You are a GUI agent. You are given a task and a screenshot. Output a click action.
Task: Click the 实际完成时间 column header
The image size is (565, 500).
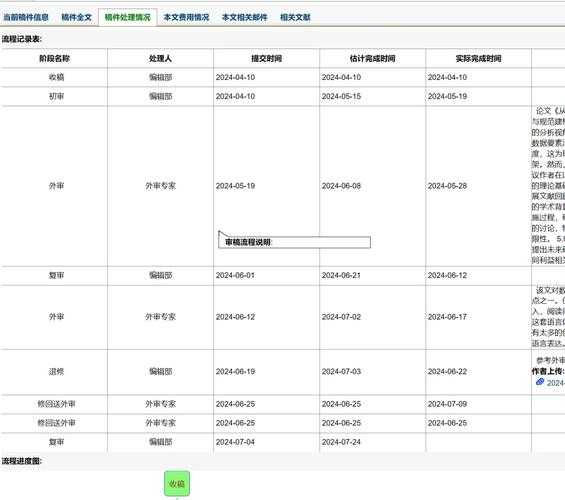coord(478,58)
